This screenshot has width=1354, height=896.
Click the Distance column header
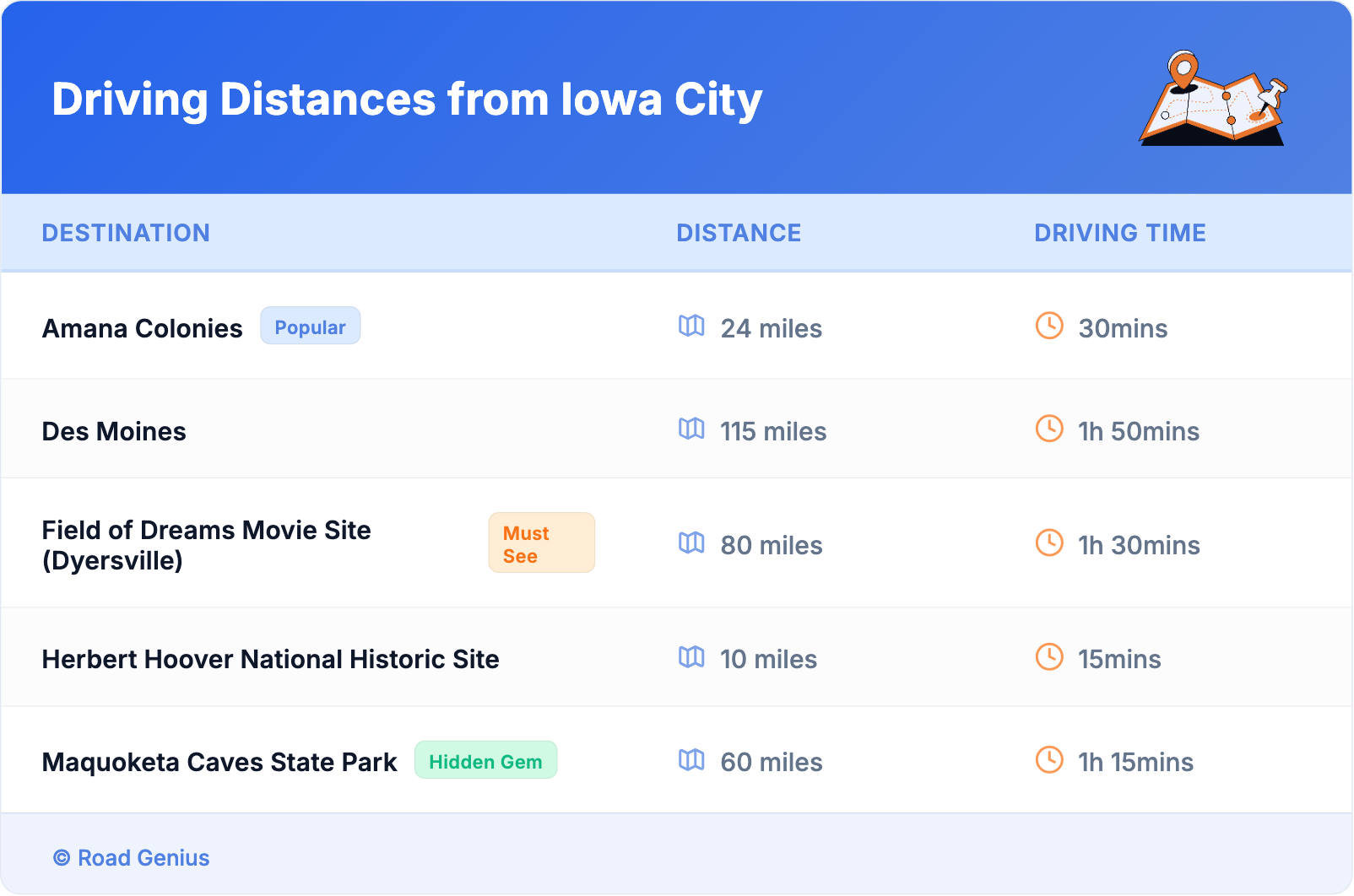coord(739,233)
